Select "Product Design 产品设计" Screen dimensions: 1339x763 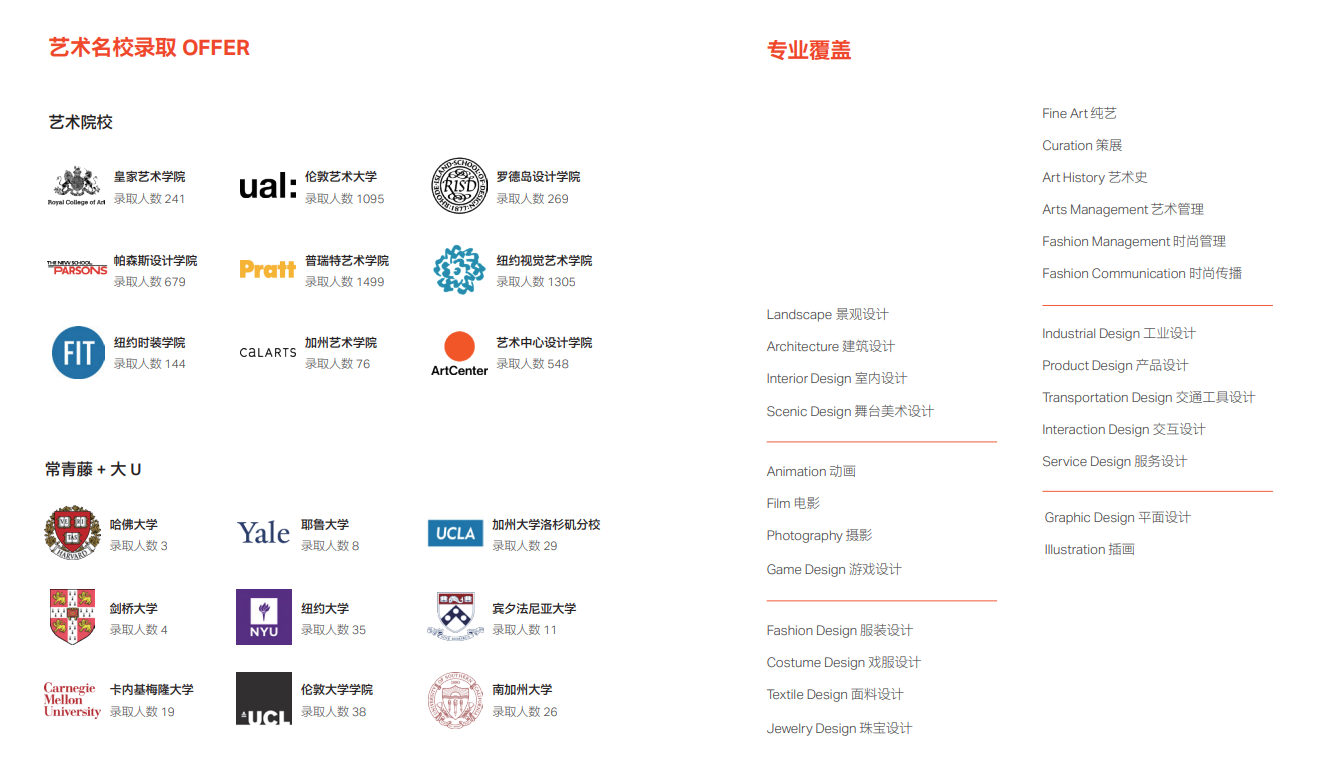1115,366
